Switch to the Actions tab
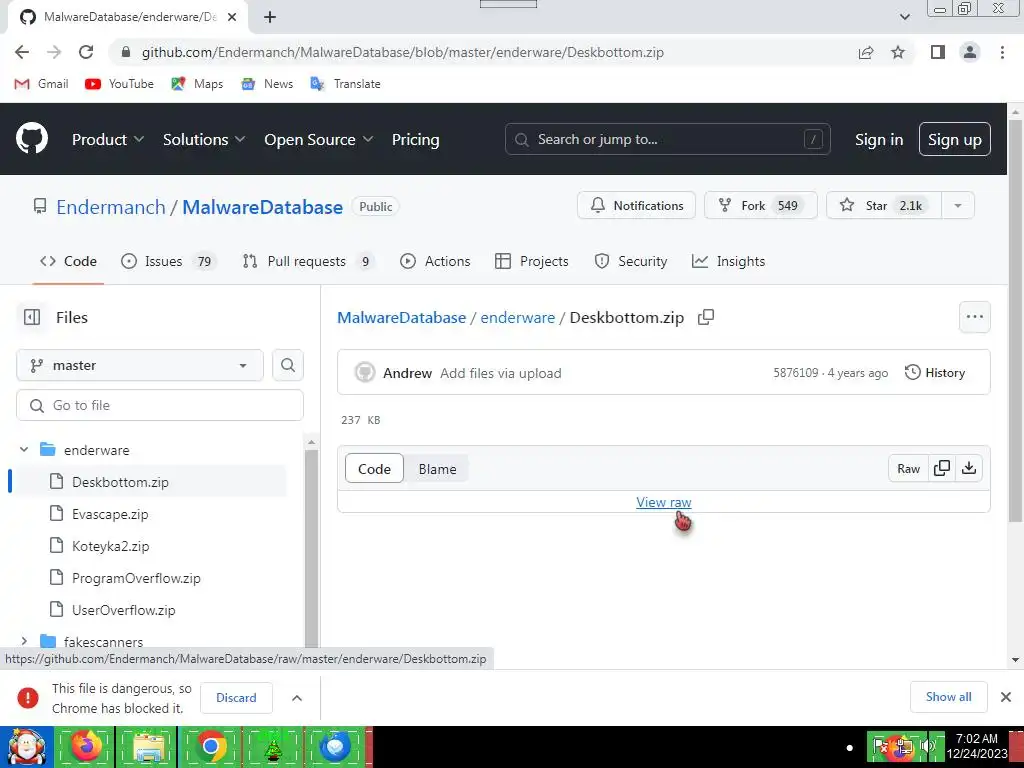 [x=435, y=261]
